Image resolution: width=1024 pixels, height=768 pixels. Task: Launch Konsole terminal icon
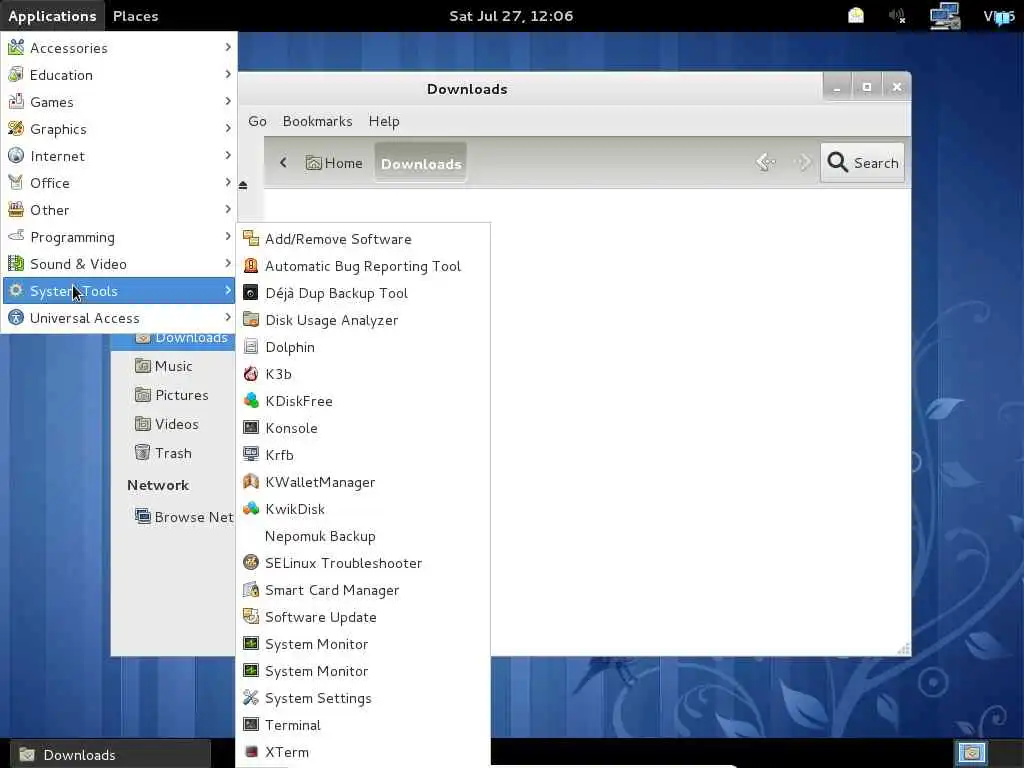(x=251, y=428)
